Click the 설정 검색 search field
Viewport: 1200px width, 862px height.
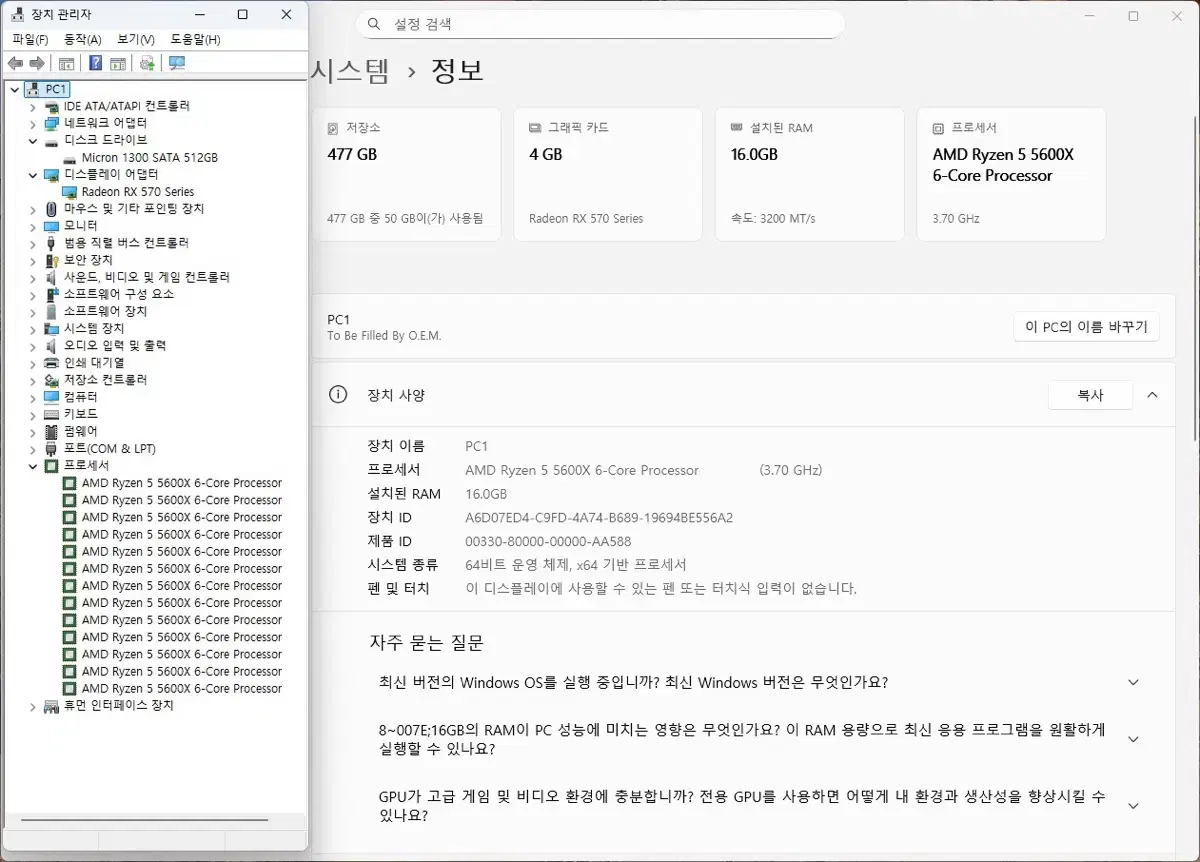pos(600,24)
